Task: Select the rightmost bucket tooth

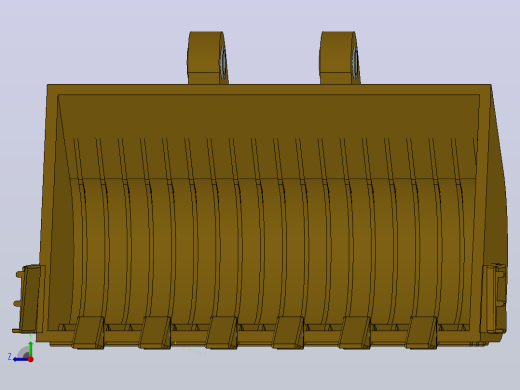Action: click(421, 333)
